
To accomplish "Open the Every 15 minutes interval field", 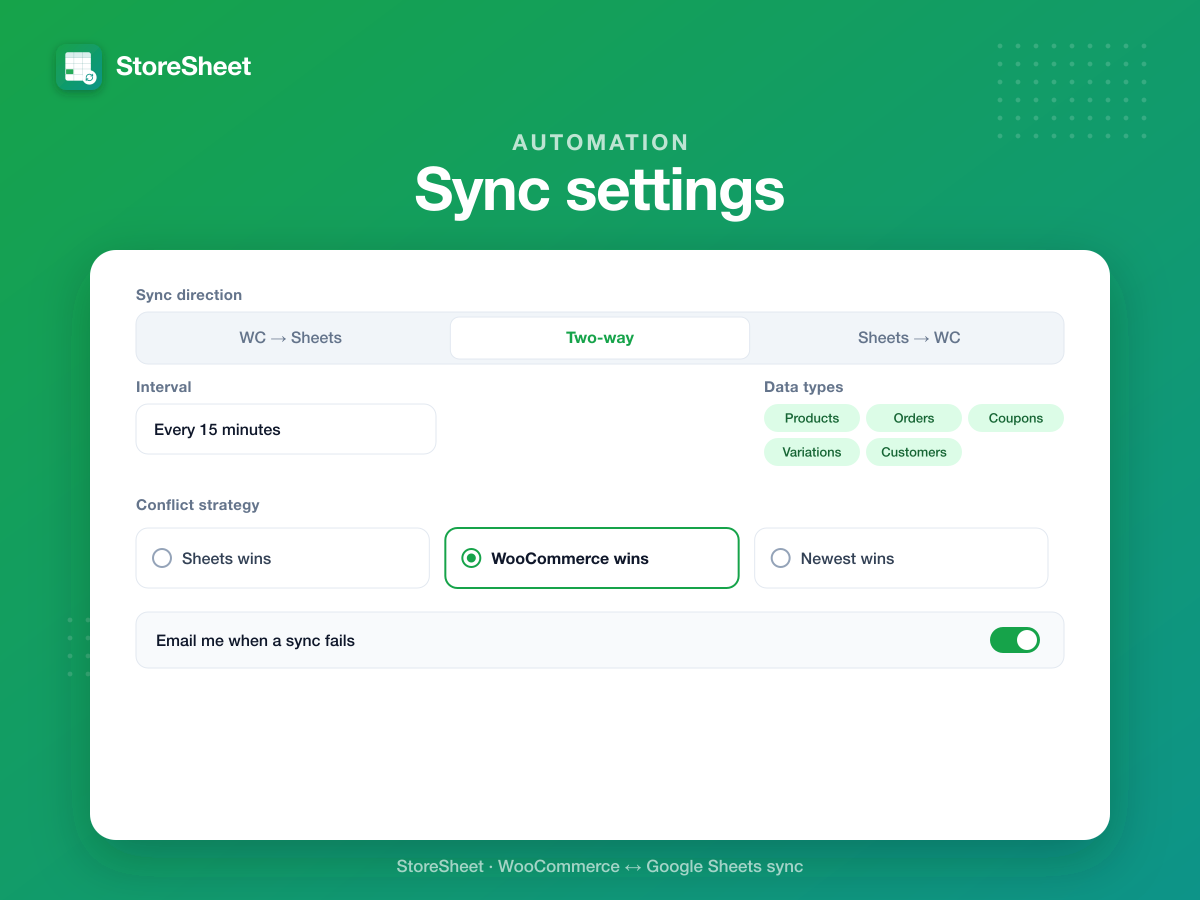I will [286, 429].
